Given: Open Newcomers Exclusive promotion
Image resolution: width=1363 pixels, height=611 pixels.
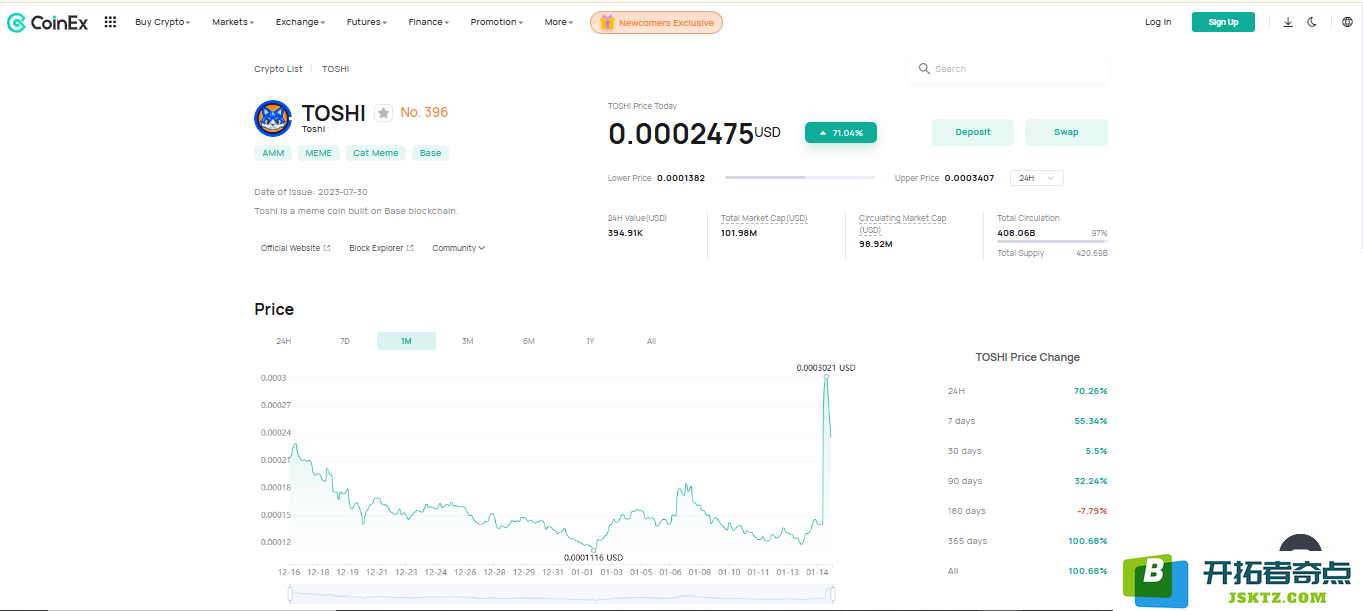Looking at the screenshot, I should pos(656,22).
